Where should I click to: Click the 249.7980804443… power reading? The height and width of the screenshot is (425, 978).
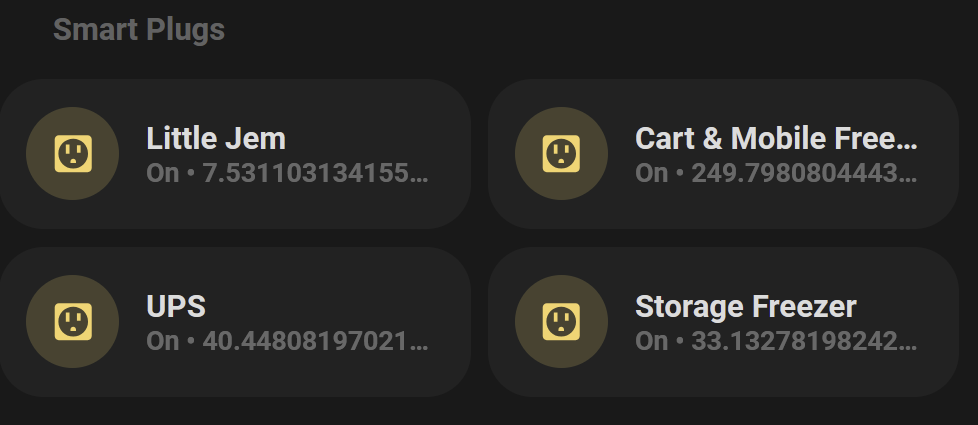click(805, 173)
